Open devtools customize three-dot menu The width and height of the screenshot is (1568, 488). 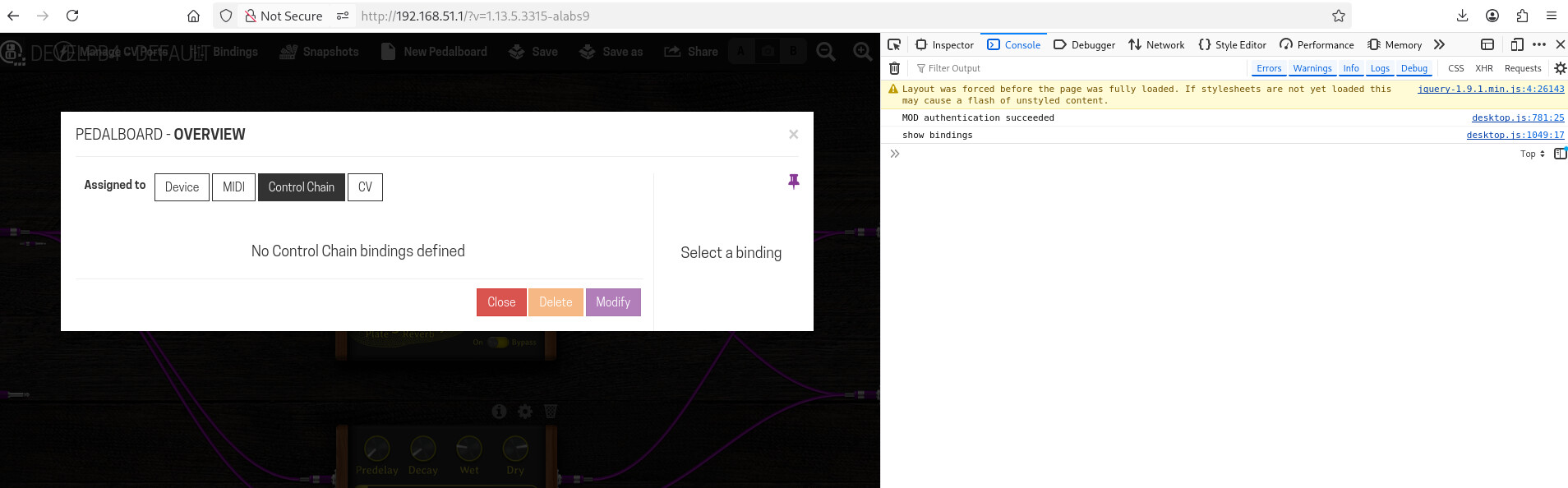click(1539, 44)
